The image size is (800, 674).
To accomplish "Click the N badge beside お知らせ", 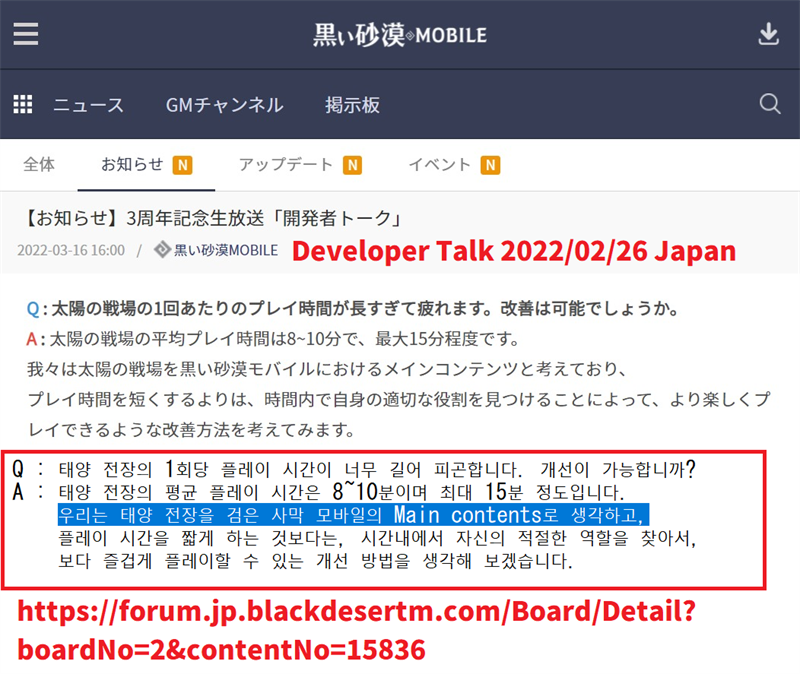I will pos(182,165).
